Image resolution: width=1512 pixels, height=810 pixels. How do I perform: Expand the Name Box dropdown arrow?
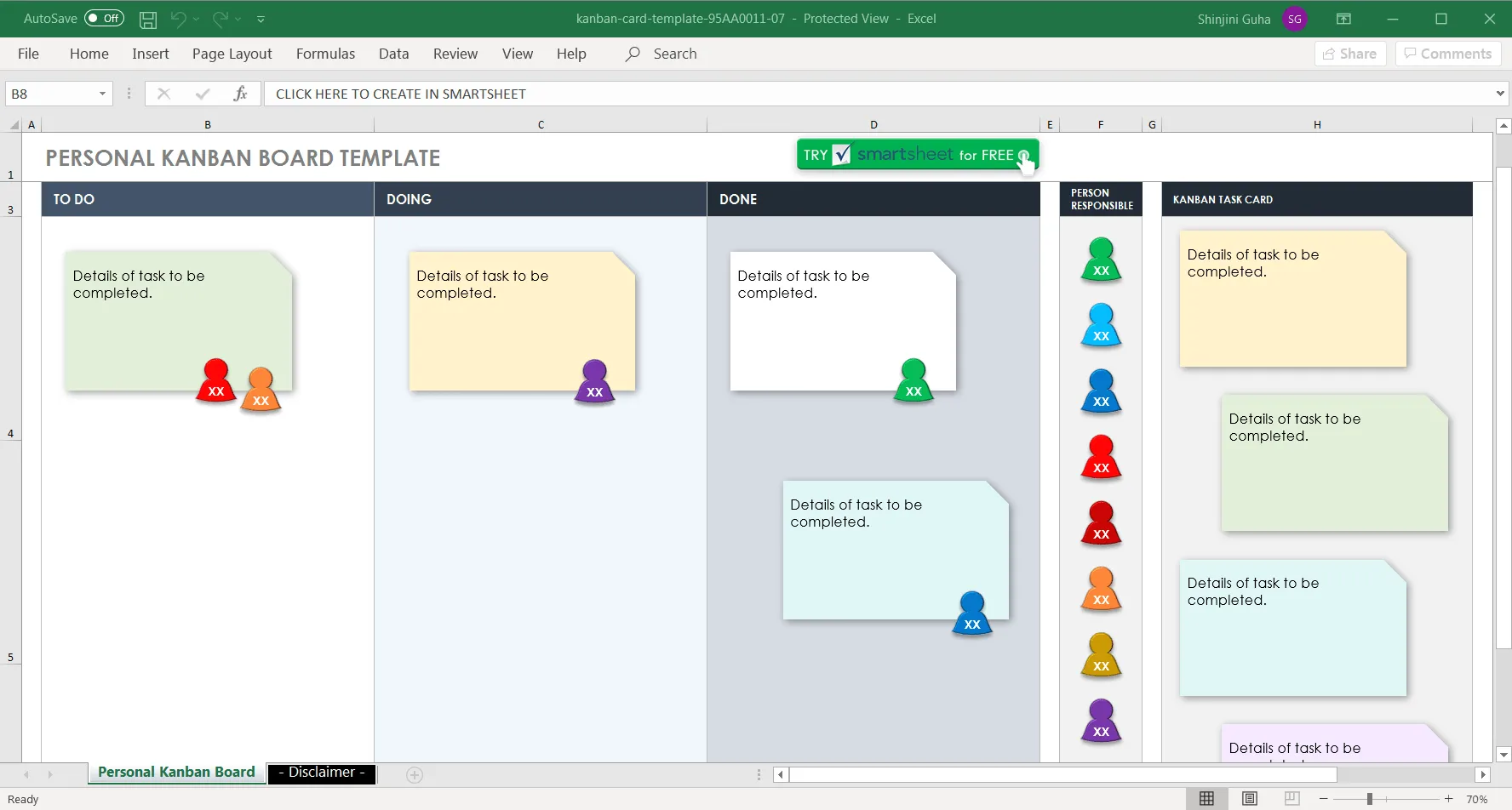(102, 94)
